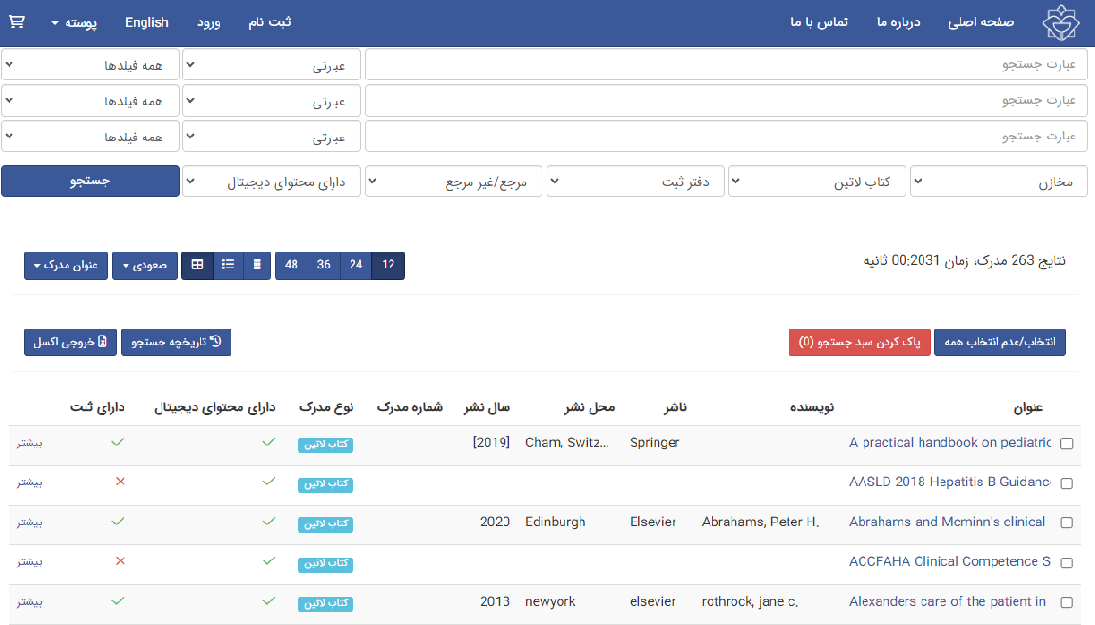Open the AASLD 2018 Hepatitis B Guidance link
This screenshot has width=1095, height=625.
(949, 482)
